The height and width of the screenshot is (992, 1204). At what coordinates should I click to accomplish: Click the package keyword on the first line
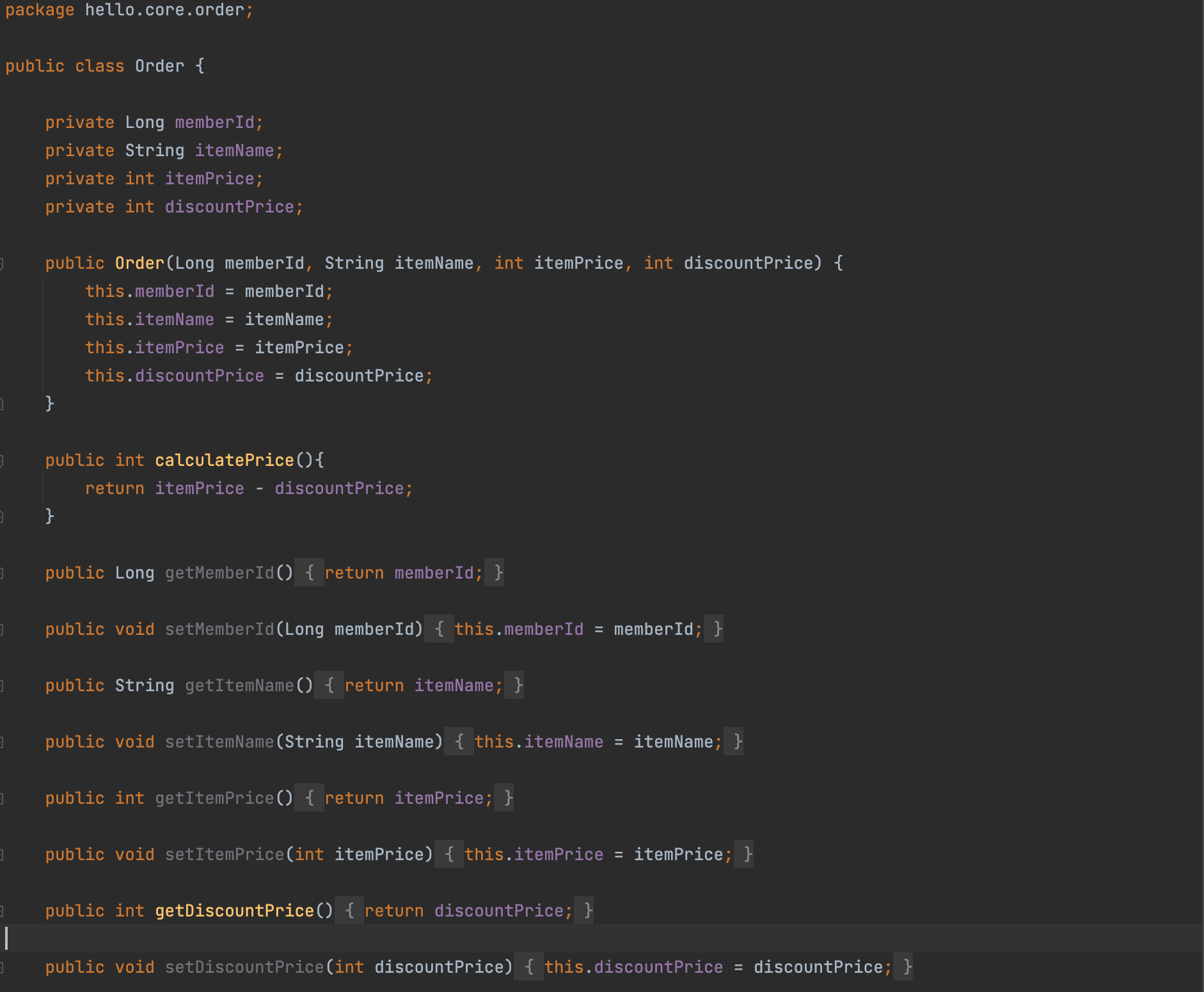40,10
